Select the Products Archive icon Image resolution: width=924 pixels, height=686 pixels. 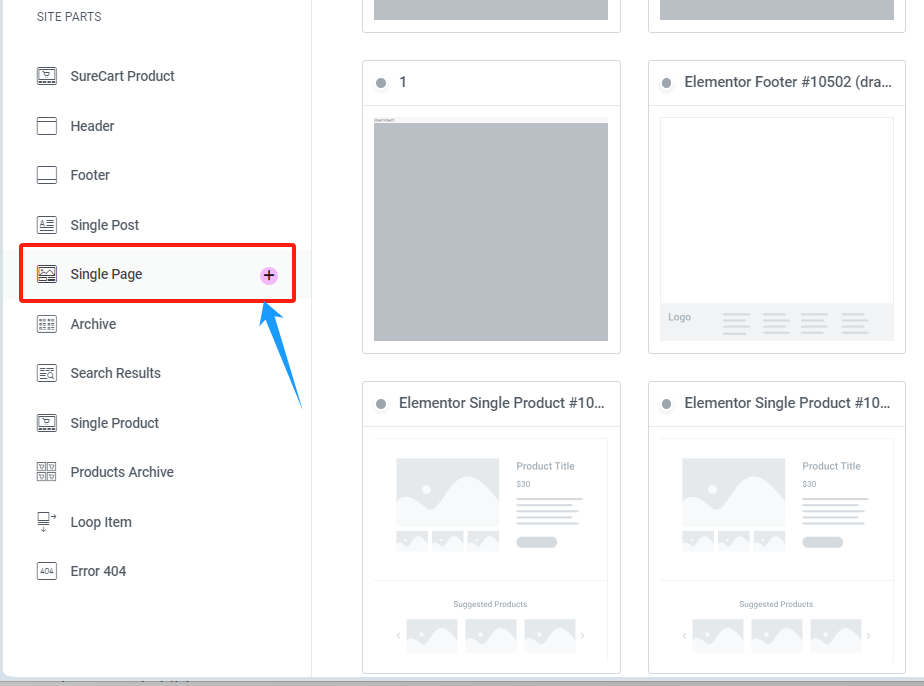tap(46, 472)
